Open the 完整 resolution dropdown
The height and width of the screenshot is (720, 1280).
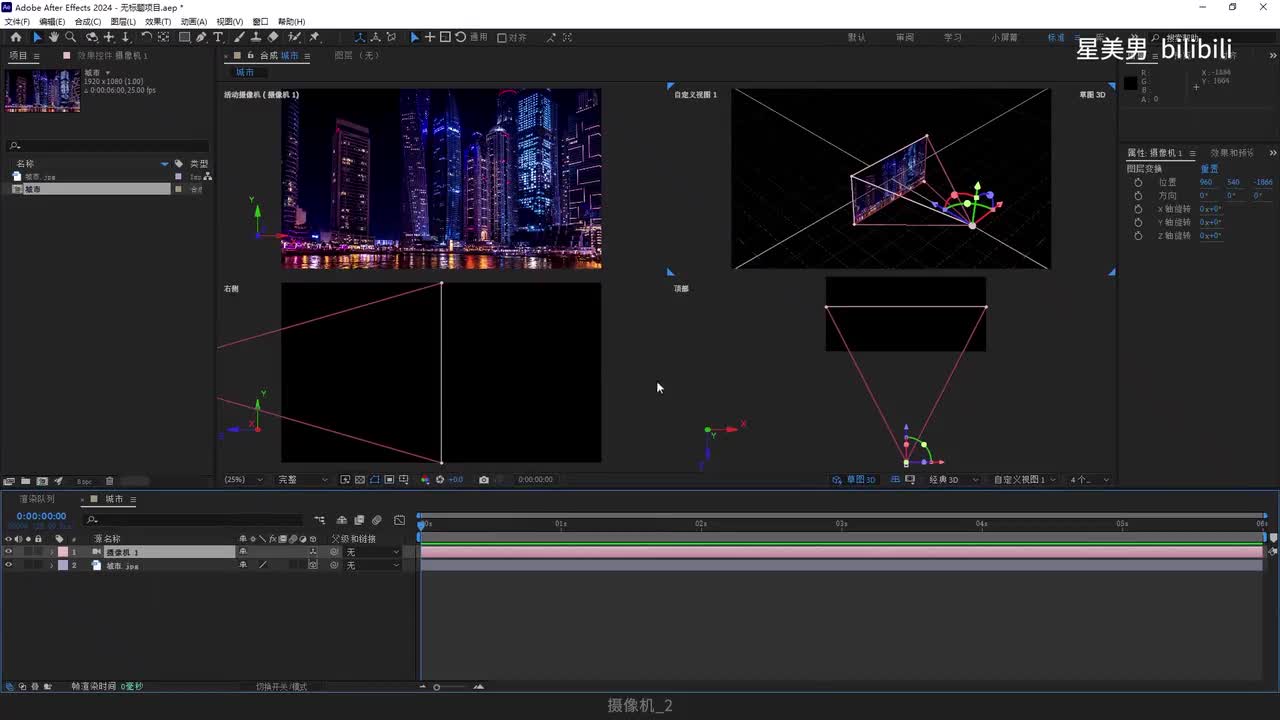[302, 480]
